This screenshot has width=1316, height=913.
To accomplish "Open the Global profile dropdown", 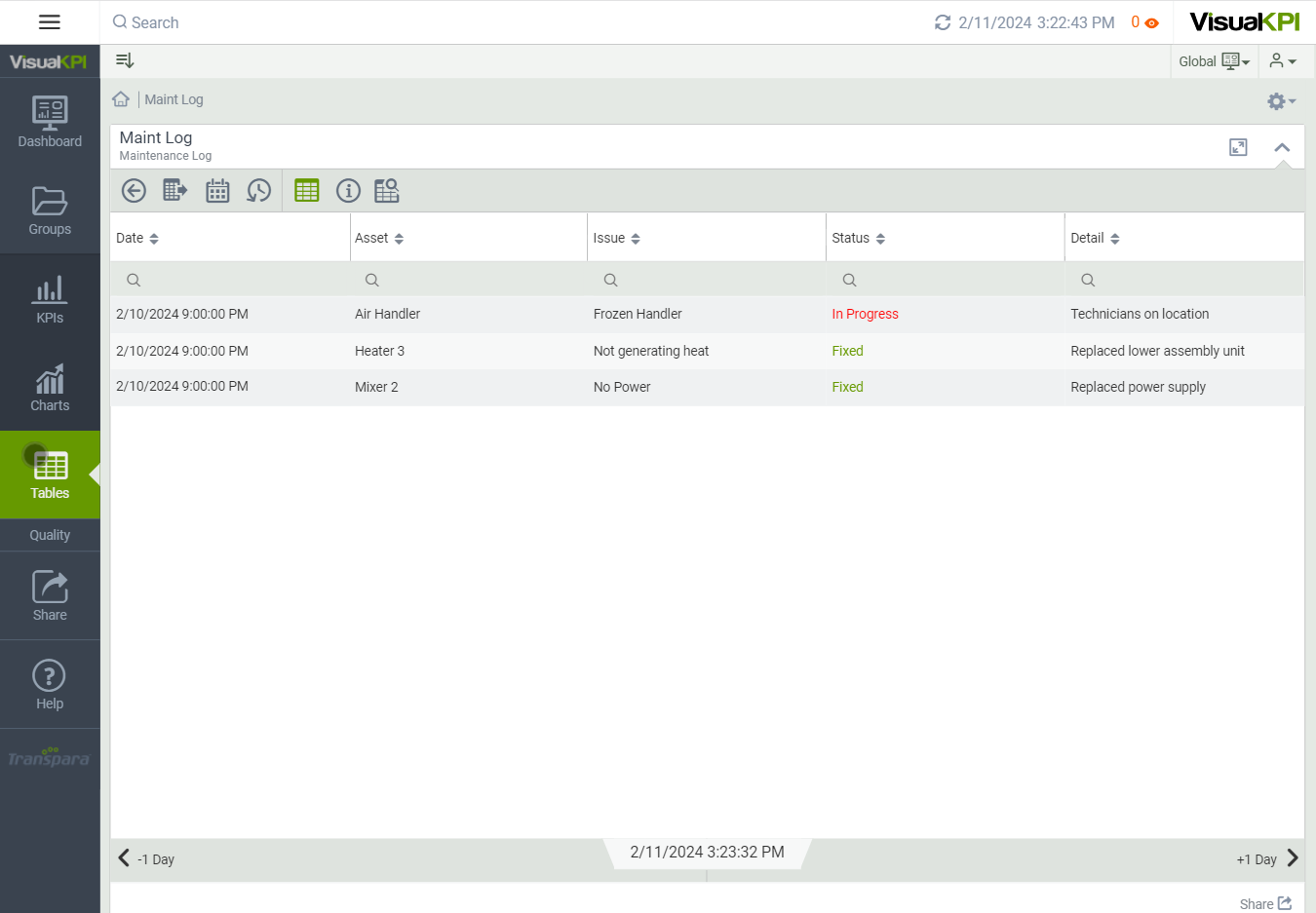I will coord(1214,61).
